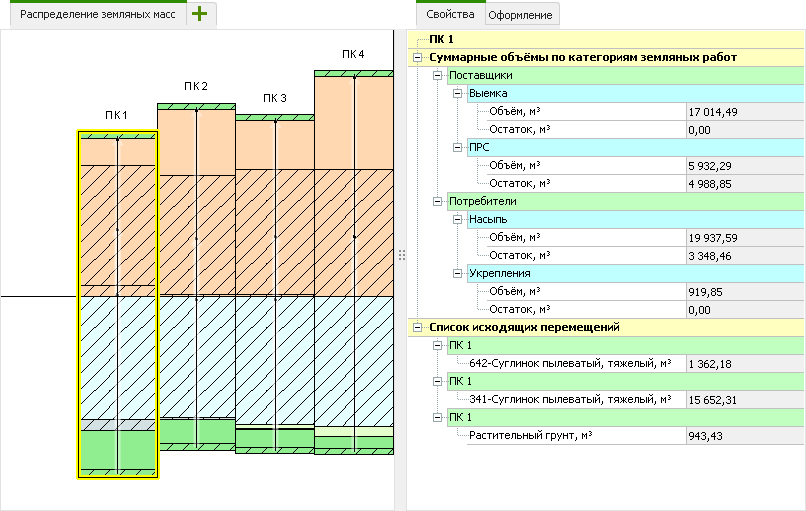Click the Выемка volume value 17 014,49
Screen dimensions: 806x511
click(743, 111)
